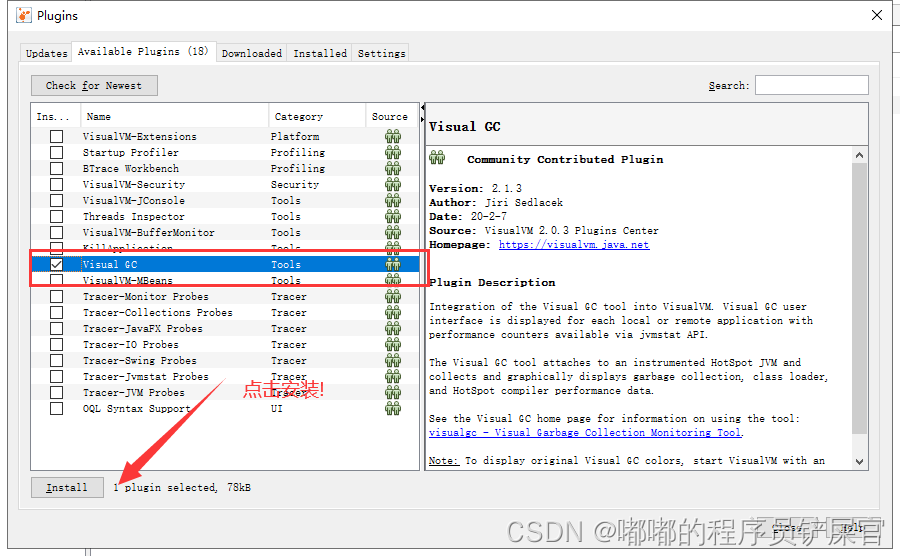Click community source icon for Tracer-JavaFX Probes row

pos(393,329)
